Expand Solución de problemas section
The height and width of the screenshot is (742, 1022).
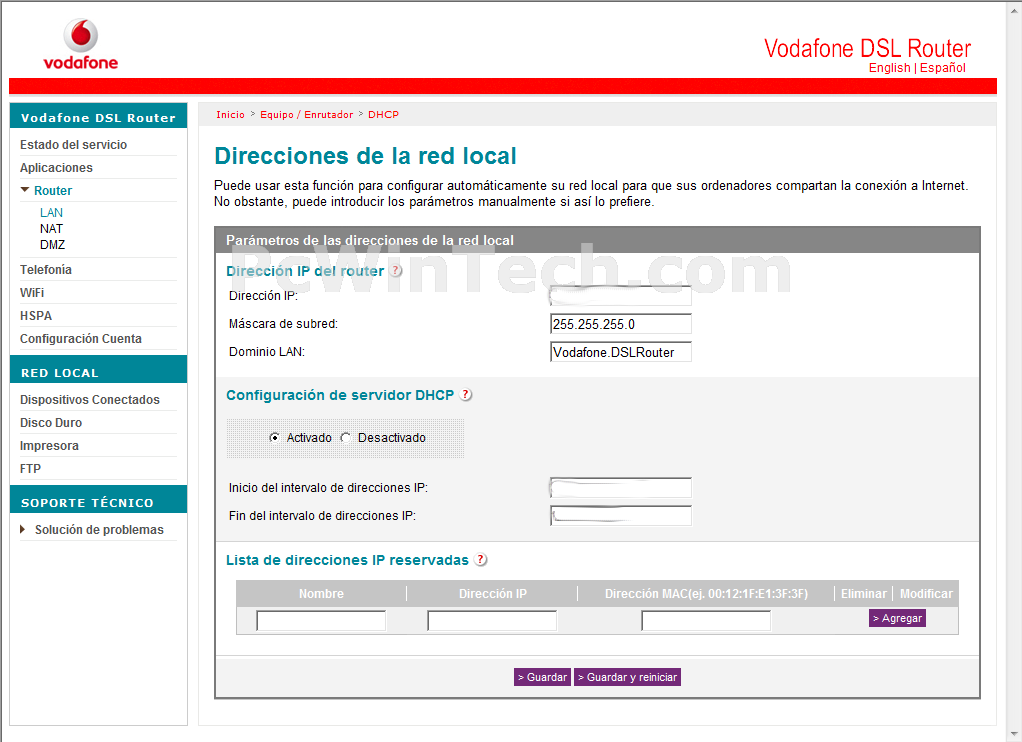(23, 529)
